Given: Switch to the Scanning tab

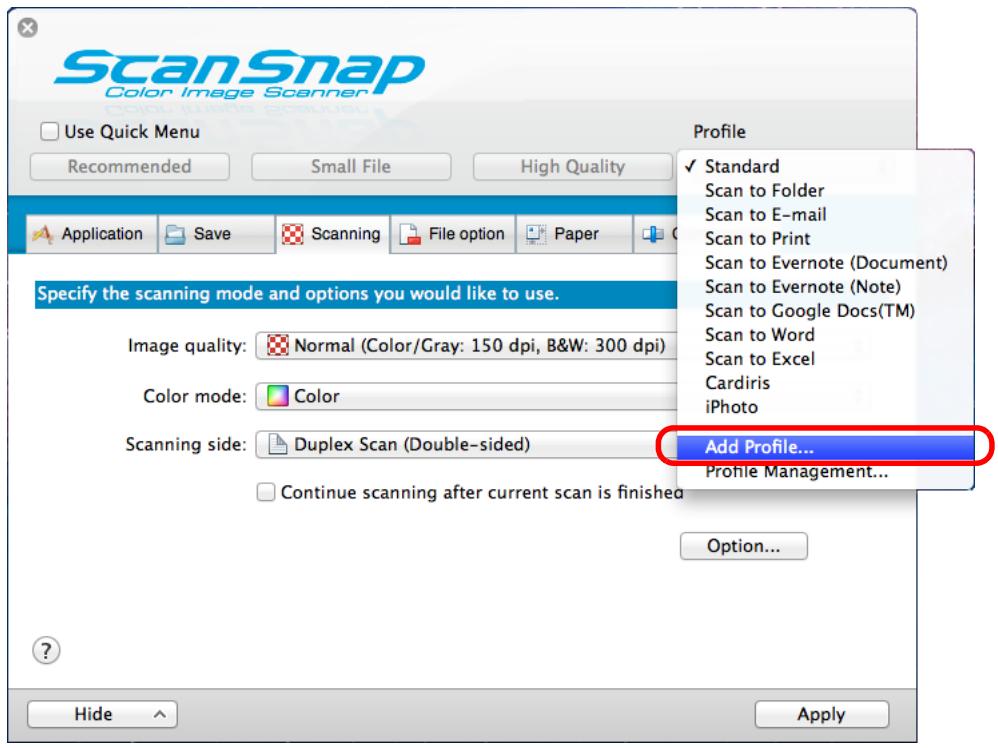Looking at the screenshot, I should coord(332,234).
